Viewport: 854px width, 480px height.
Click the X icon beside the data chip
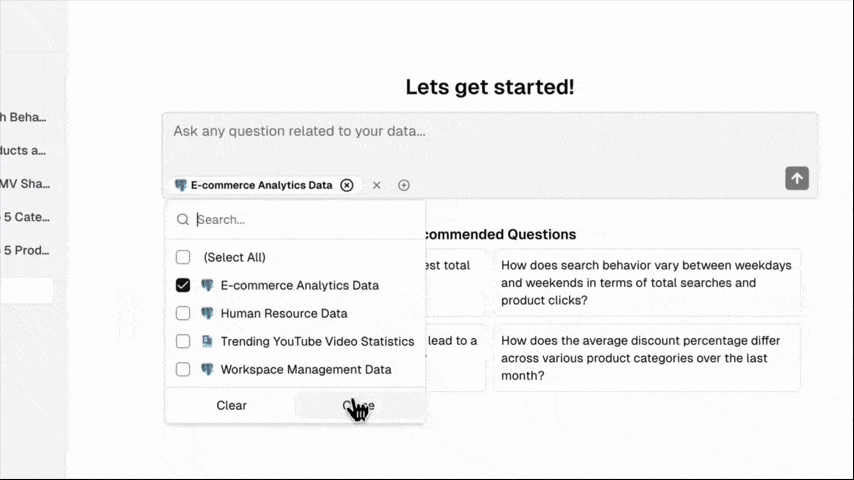(377, 185)
